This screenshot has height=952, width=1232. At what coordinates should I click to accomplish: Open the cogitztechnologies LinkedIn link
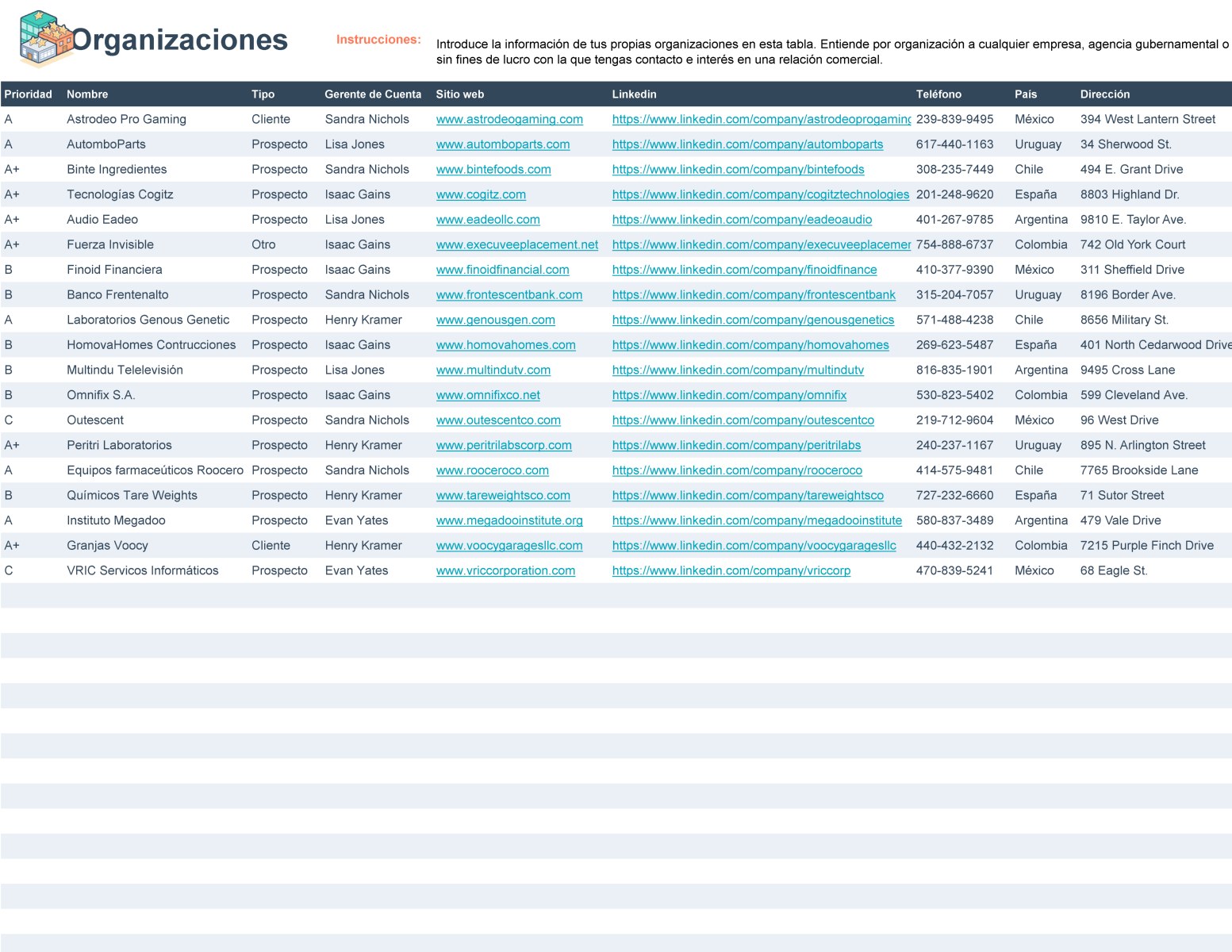click(761, 194)
